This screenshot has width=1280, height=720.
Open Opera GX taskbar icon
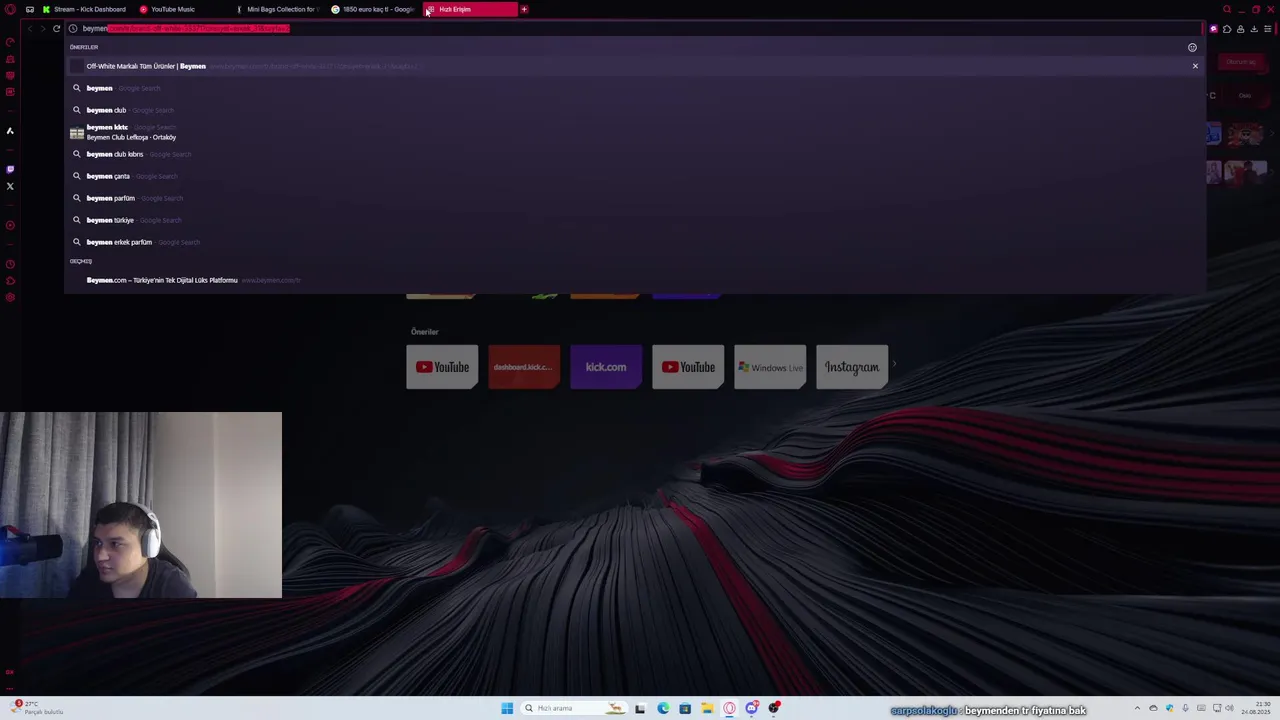(729, 709)
